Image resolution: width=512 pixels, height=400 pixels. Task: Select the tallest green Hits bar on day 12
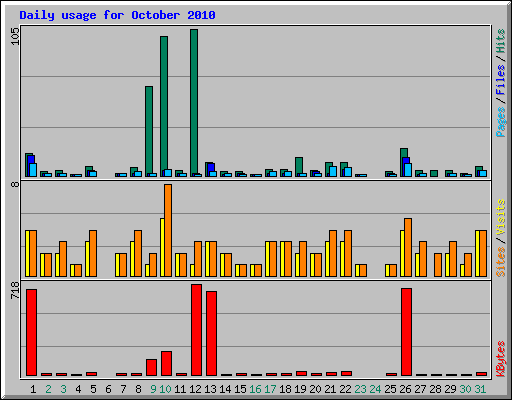(194, 103)
